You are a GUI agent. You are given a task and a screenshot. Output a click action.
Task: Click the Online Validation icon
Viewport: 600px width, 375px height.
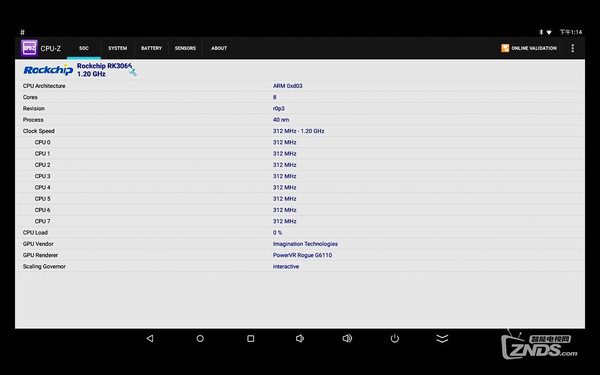(505, 48)
